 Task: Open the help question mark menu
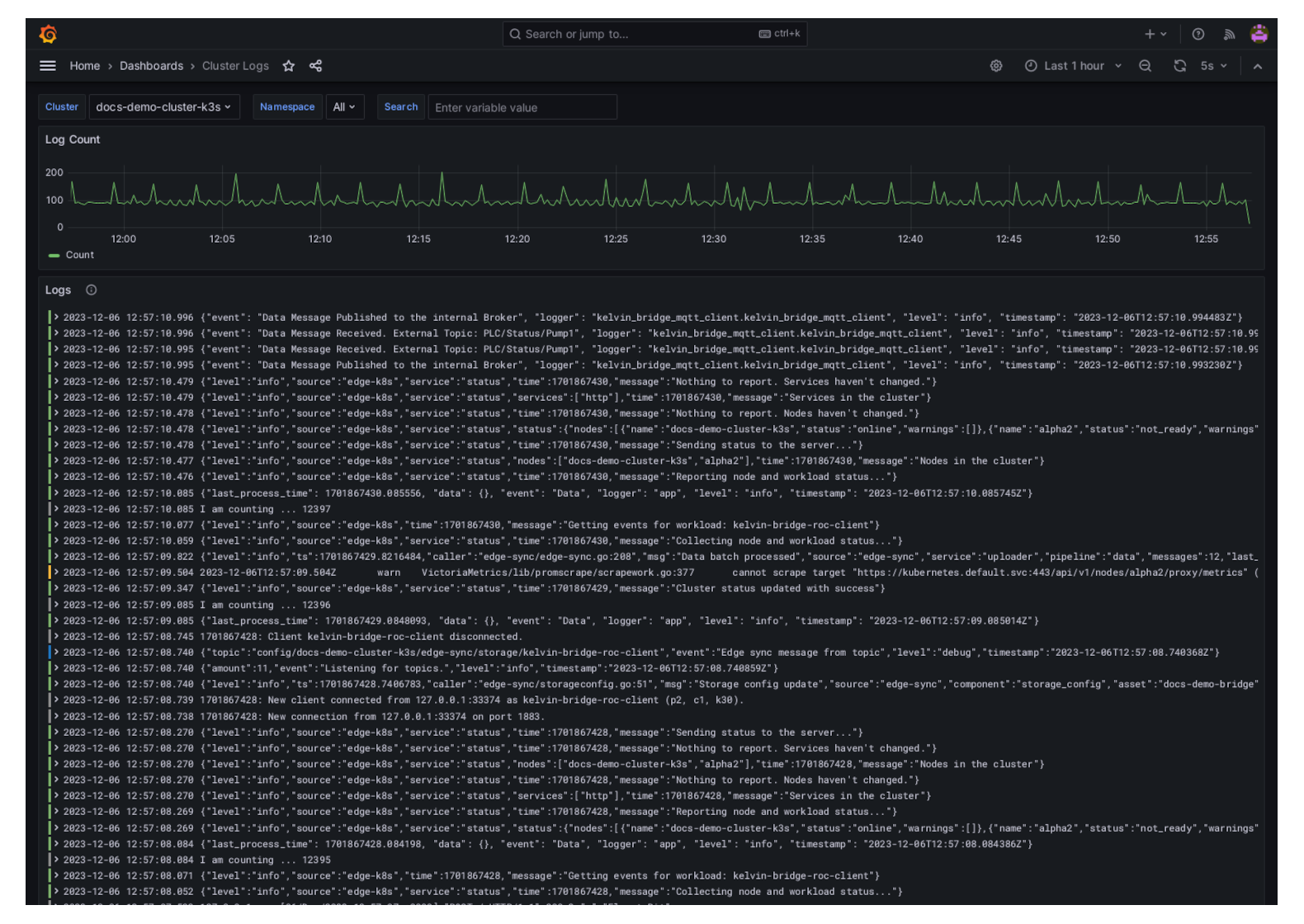point(1198,34)
